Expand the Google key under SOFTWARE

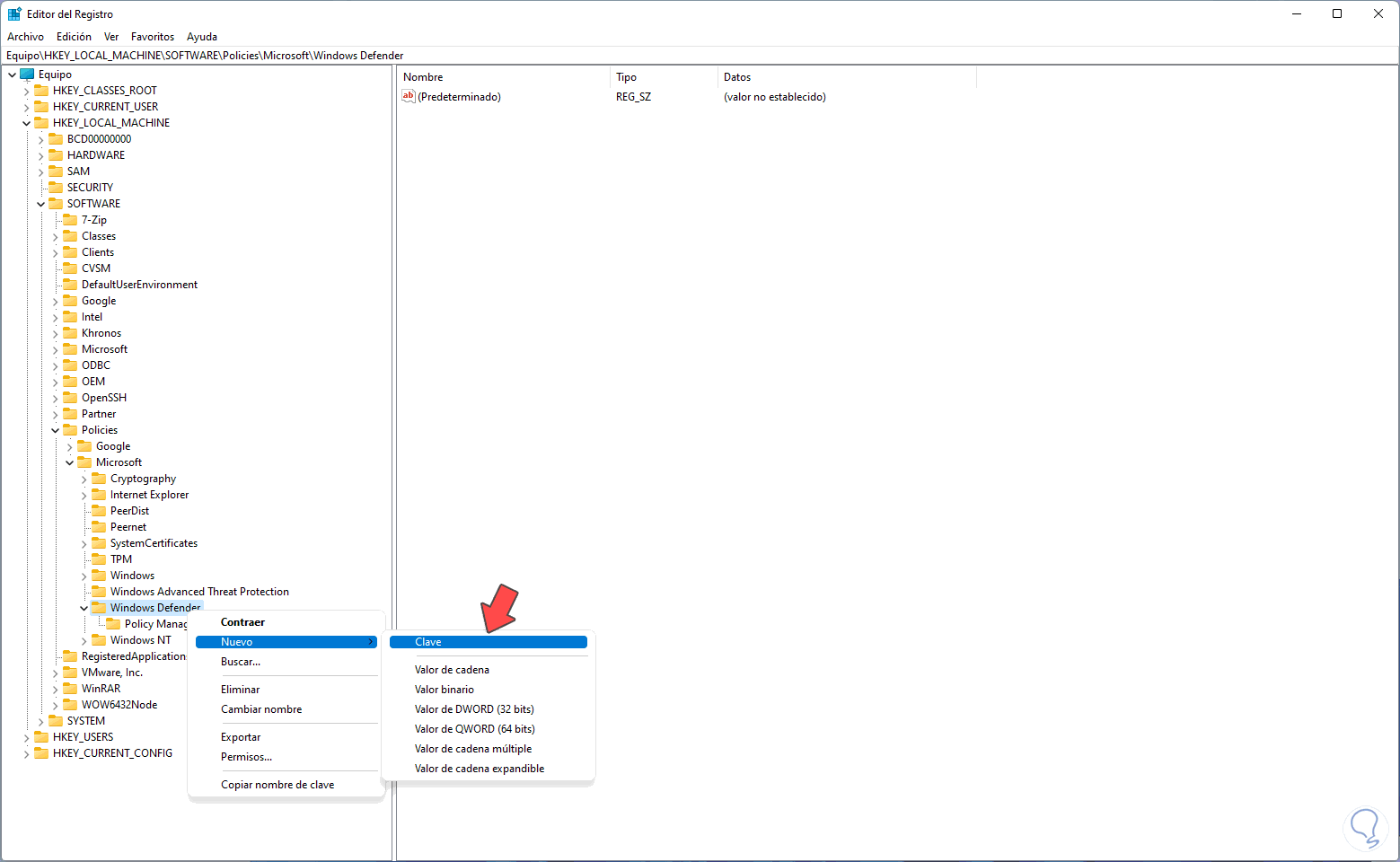click(55, 301)
